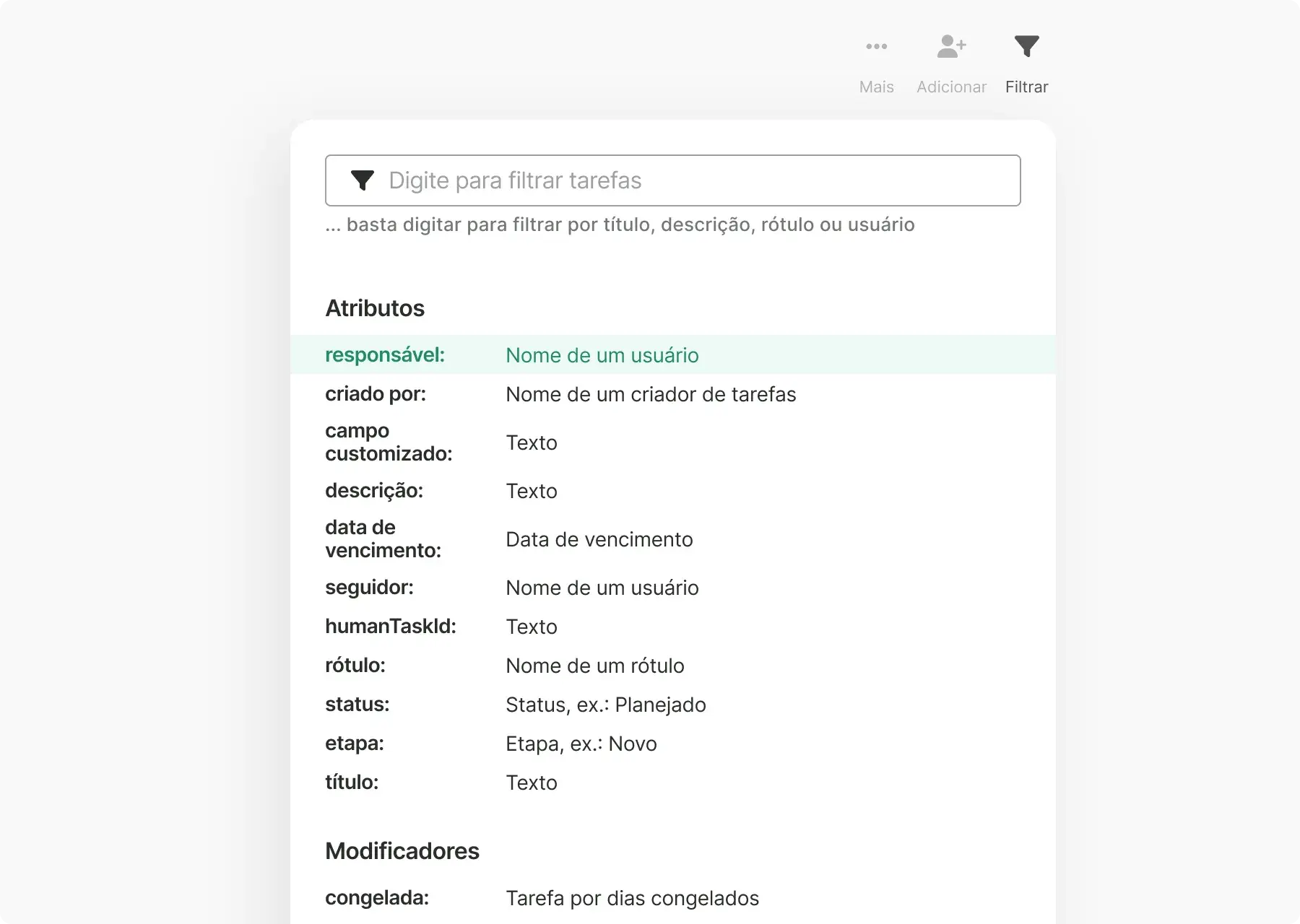Click the 'Filtrar' label in toolbar
The height and width of the screenshot is (924, 1300).
(x=1026, y=87)
